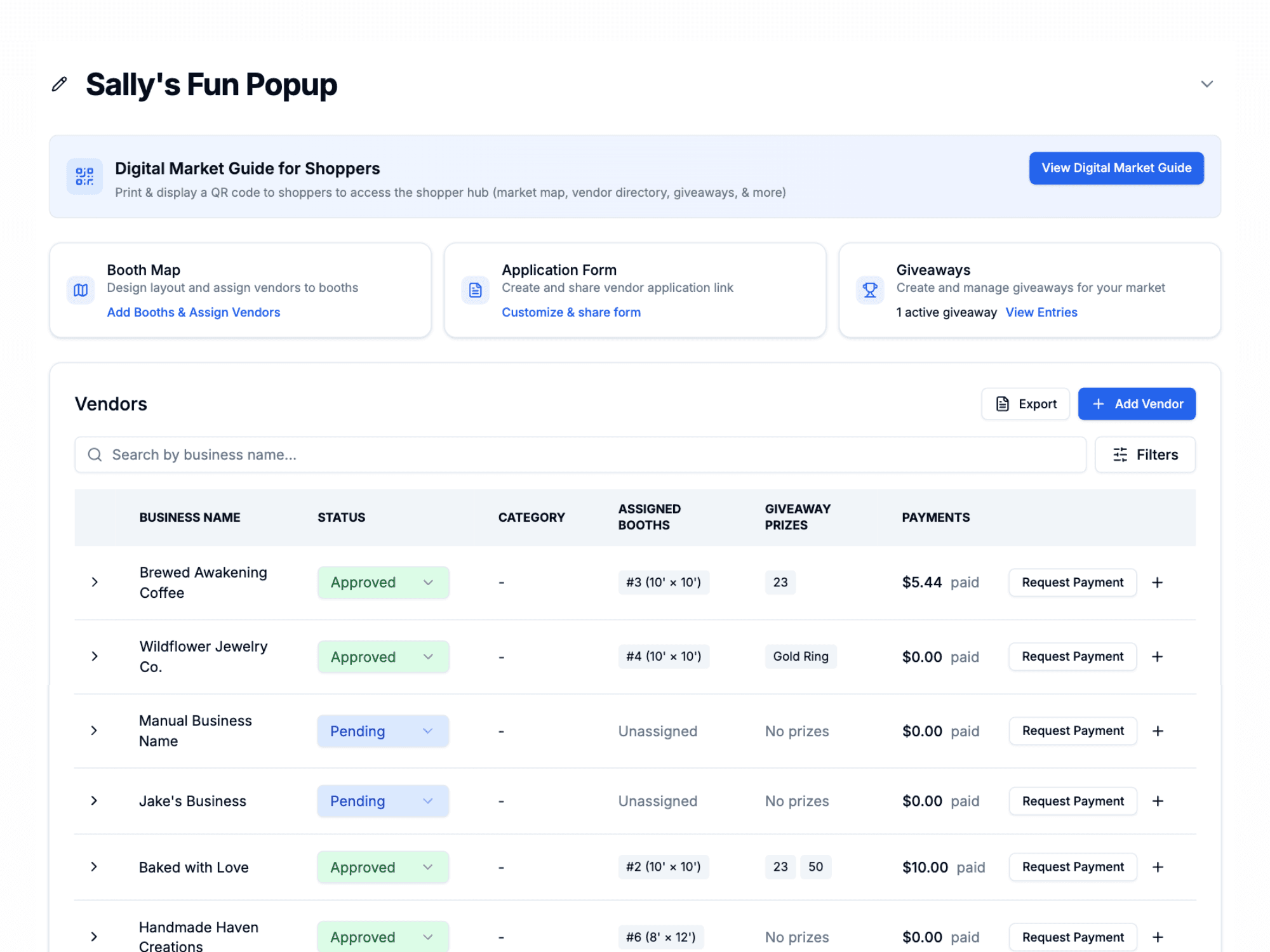This screenshot has width=1270, height=952.
Task: Click the QR code icon in Digital Market Guide
Action: point(84,176)
